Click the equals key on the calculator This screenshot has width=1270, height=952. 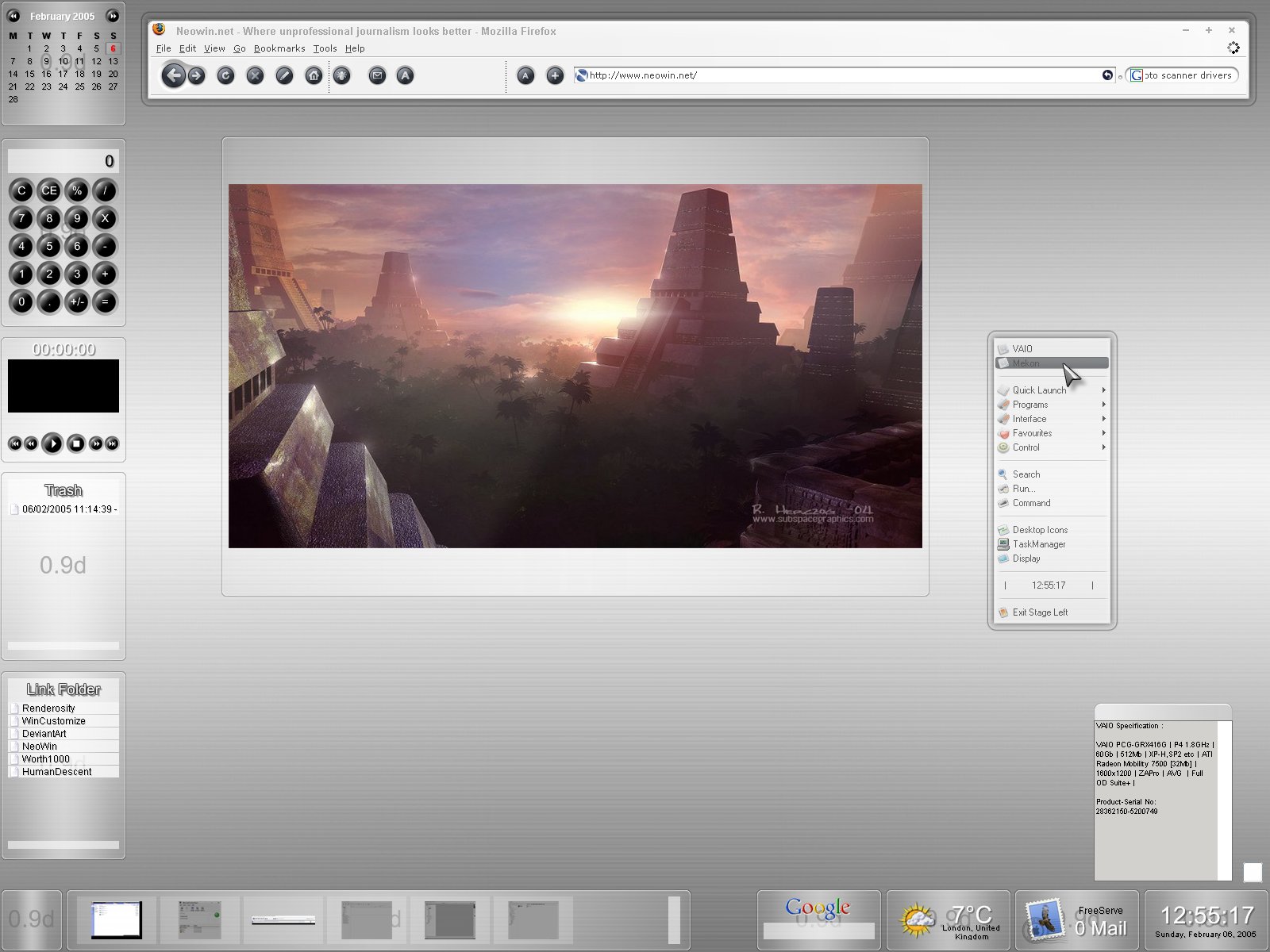[x=105, y=301]
